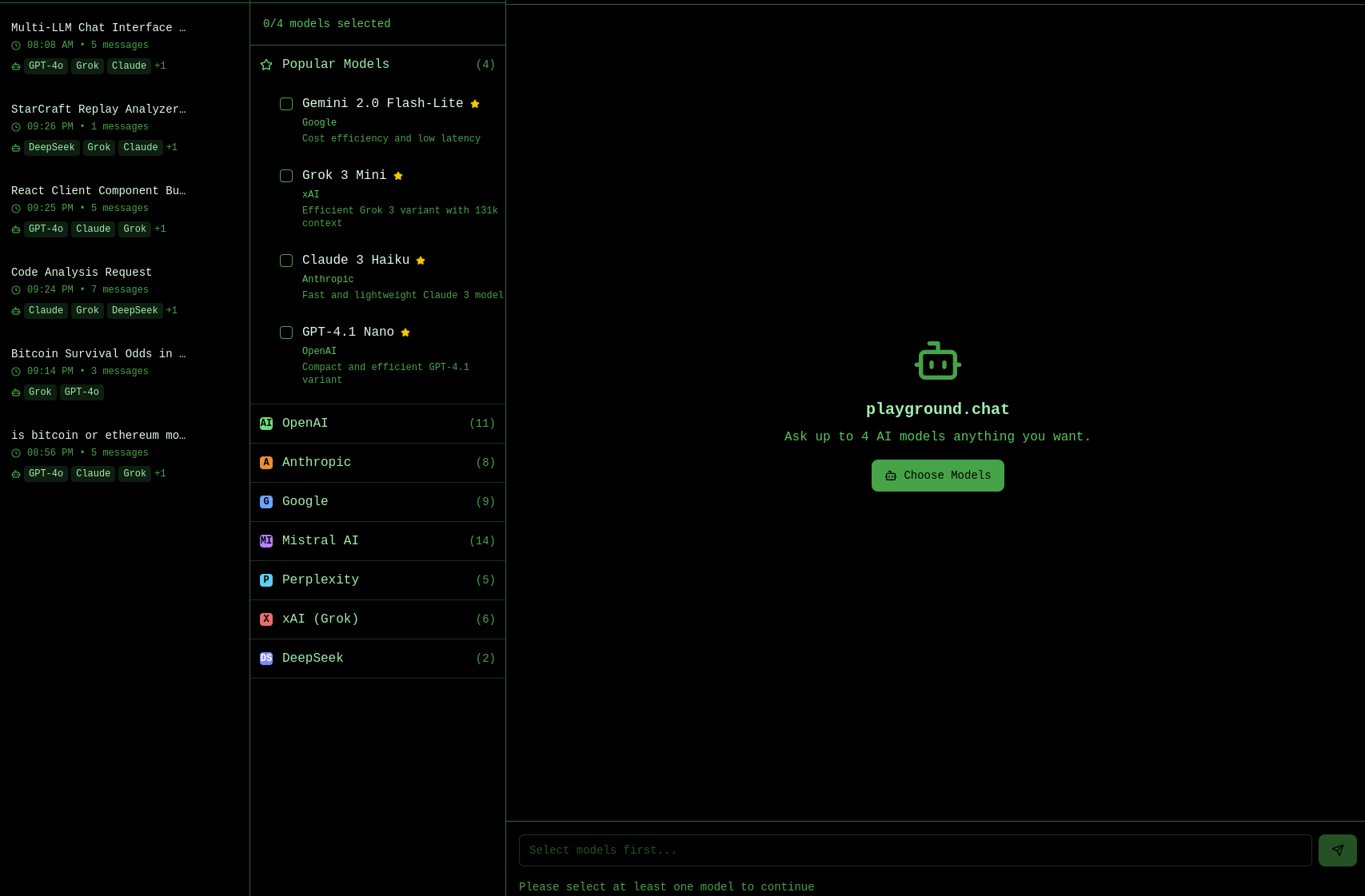
Task: Click the clock icon next to 08:08 AM
Action: [x=16, y=46]
